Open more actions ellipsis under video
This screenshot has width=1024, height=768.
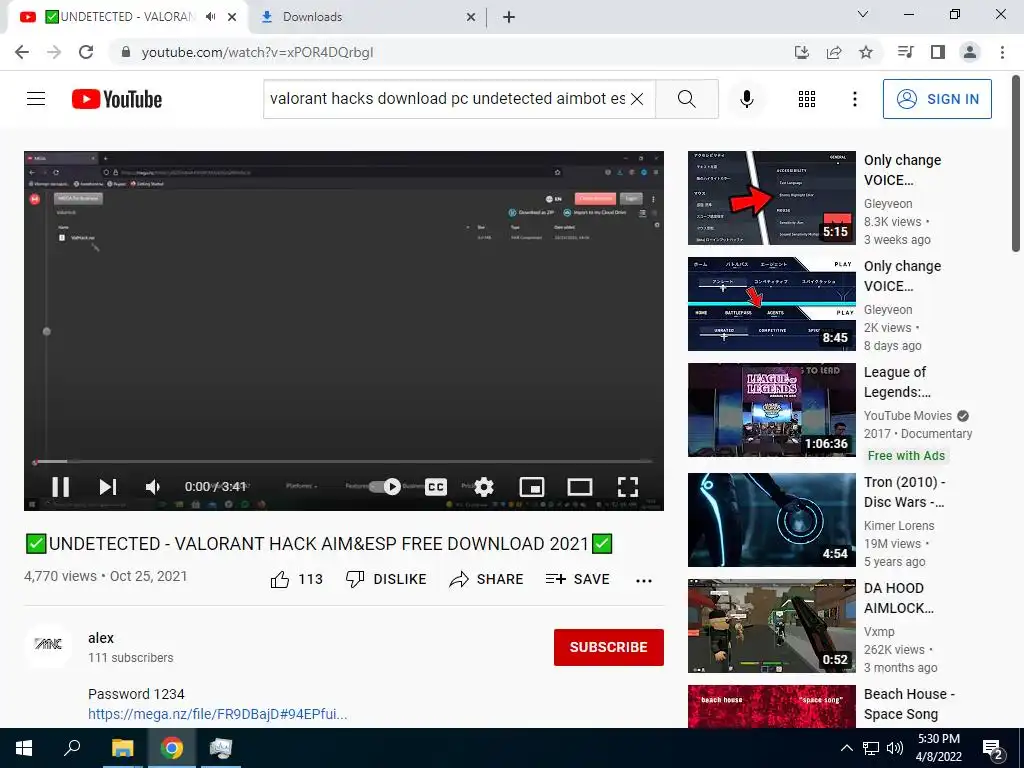(644, 581)
